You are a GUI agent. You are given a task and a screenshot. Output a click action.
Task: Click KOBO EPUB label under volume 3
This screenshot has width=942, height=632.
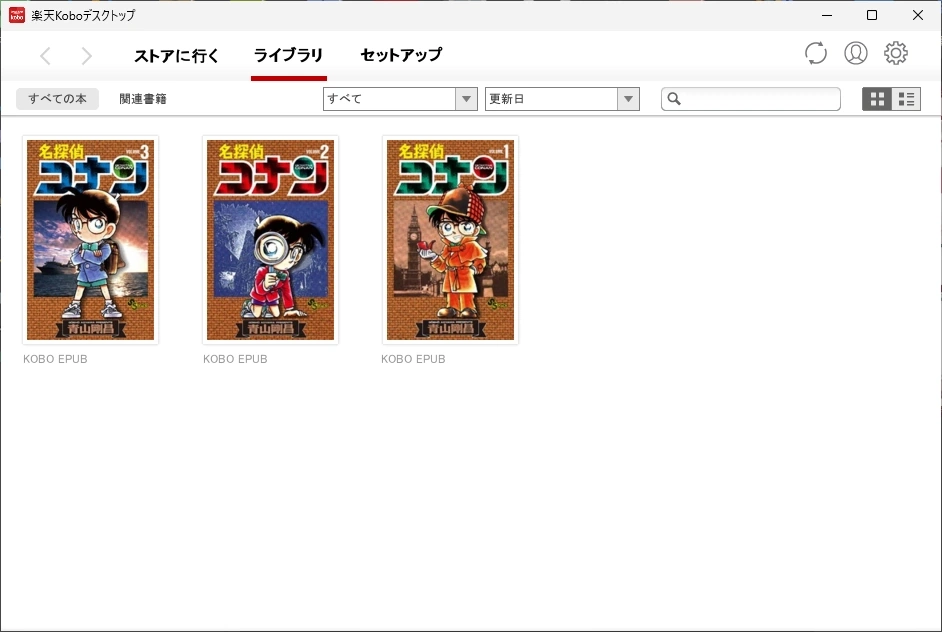pyautogui.click(x=55, y=359)
